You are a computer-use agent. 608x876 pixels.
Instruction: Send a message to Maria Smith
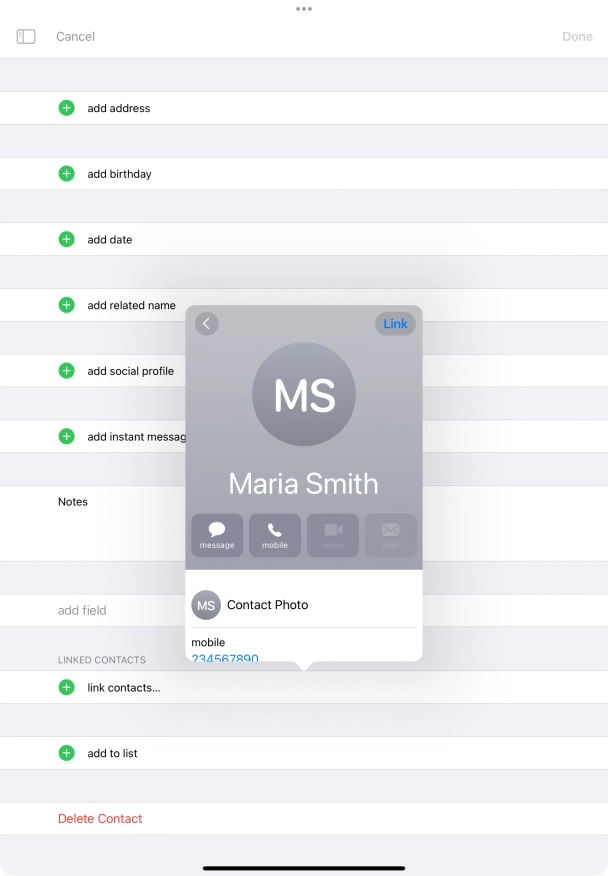[217, 535]
